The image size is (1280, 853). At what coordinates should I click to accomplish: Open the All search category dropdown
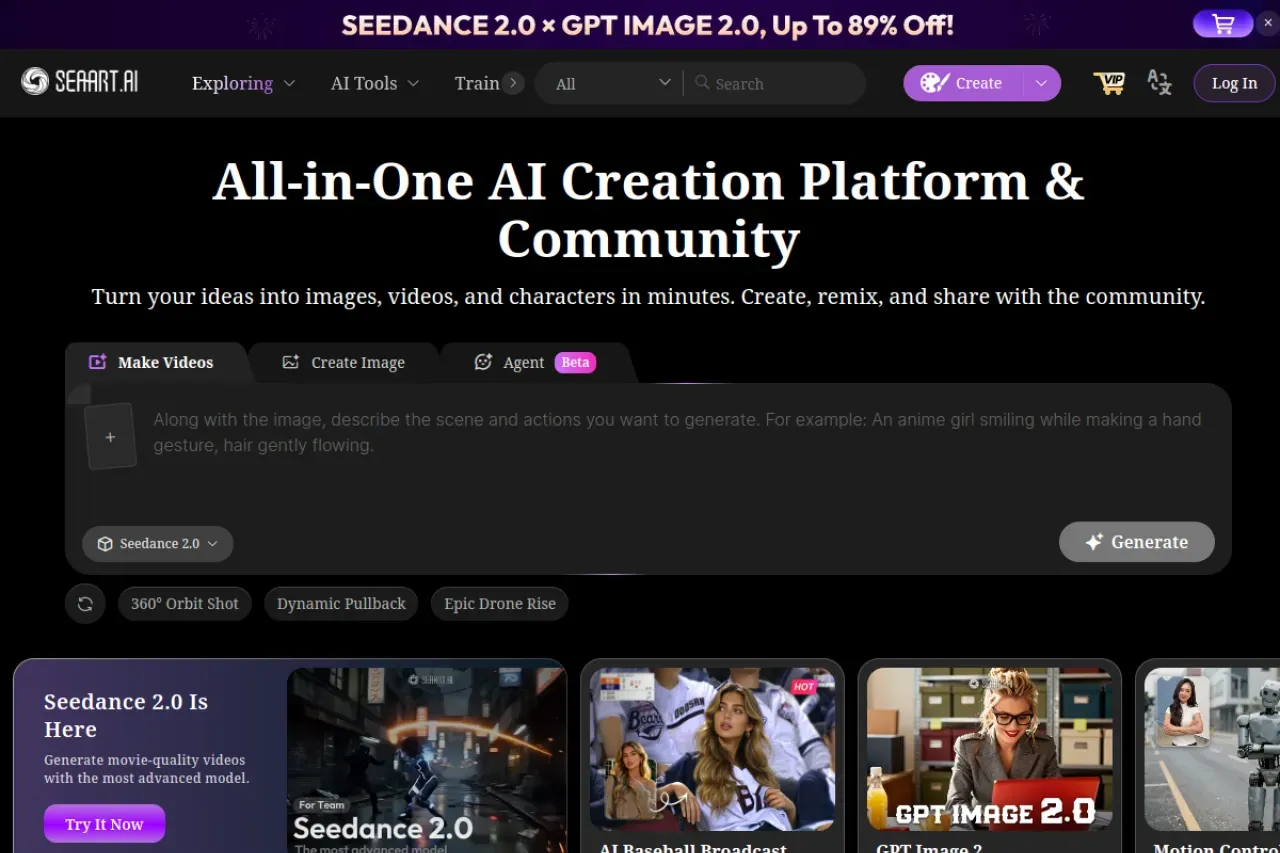coord(613,83)
